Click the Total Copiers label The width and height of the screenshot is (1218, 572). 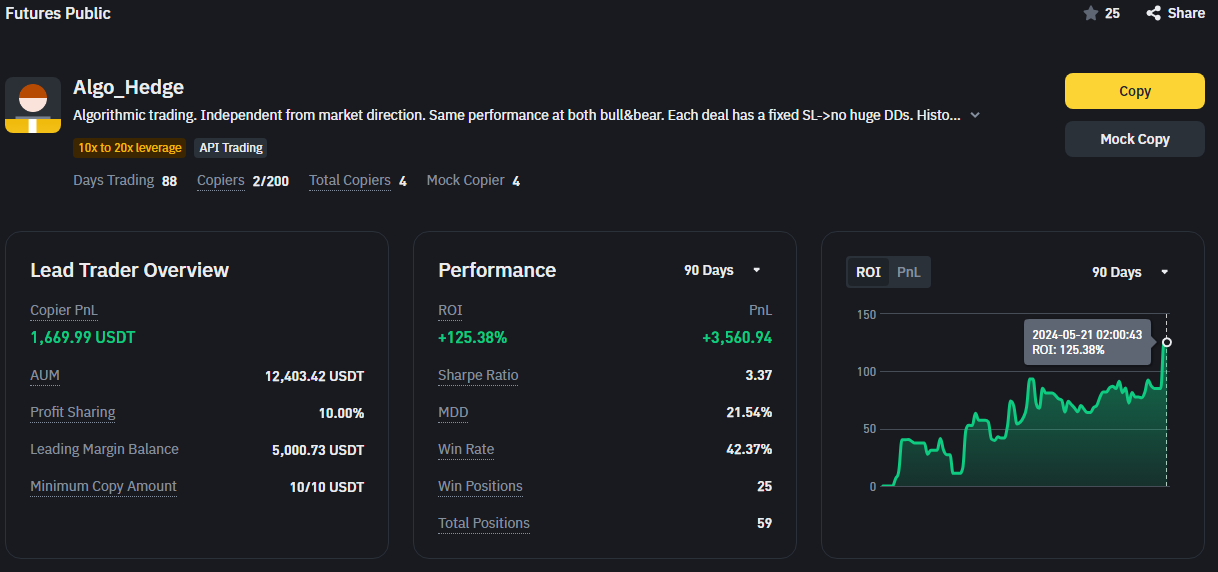350,181
